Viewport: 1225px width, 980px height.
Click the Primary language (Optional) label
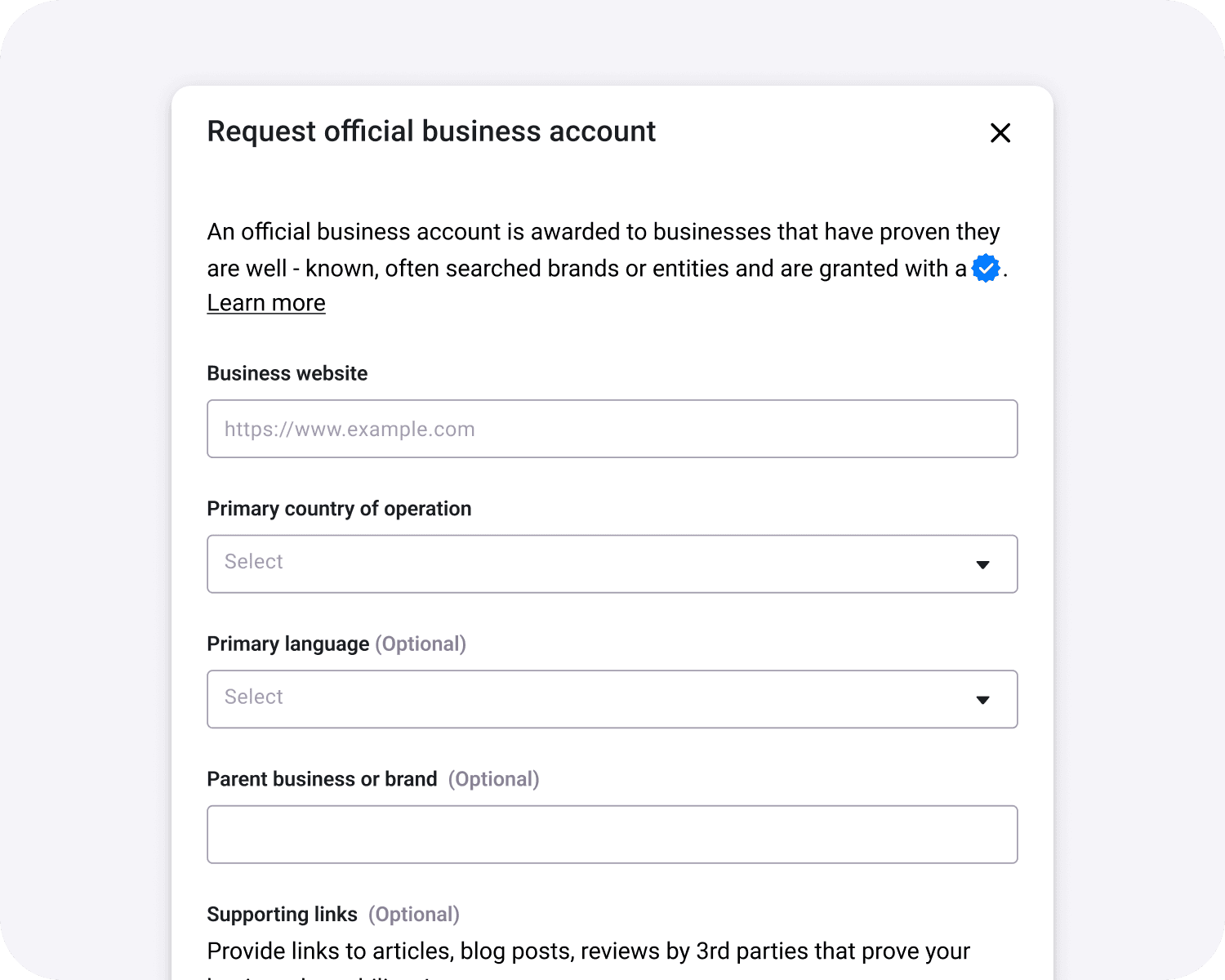[336, 644]
